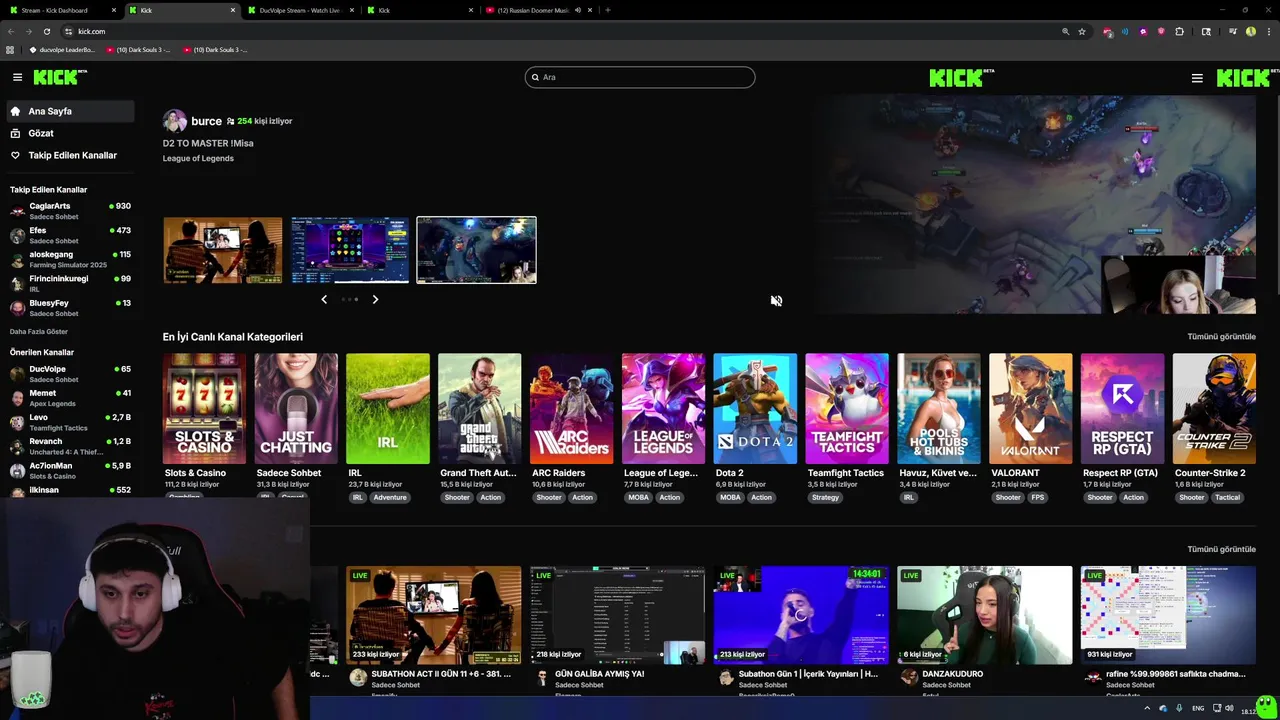Click FPS tag under VALORANT
Screen dimensions: 1280x720
1038,497
